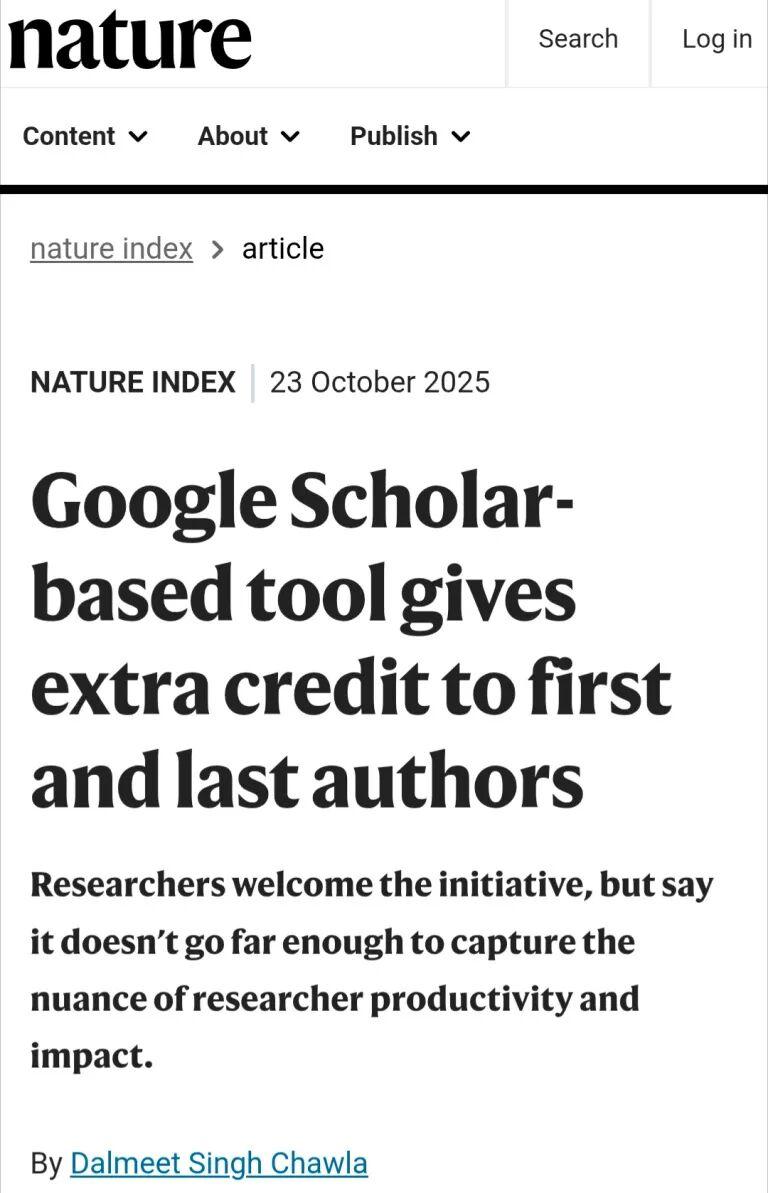Click the breadcrumb separator arrow
768x1193 pixels.
click(217, 249)
